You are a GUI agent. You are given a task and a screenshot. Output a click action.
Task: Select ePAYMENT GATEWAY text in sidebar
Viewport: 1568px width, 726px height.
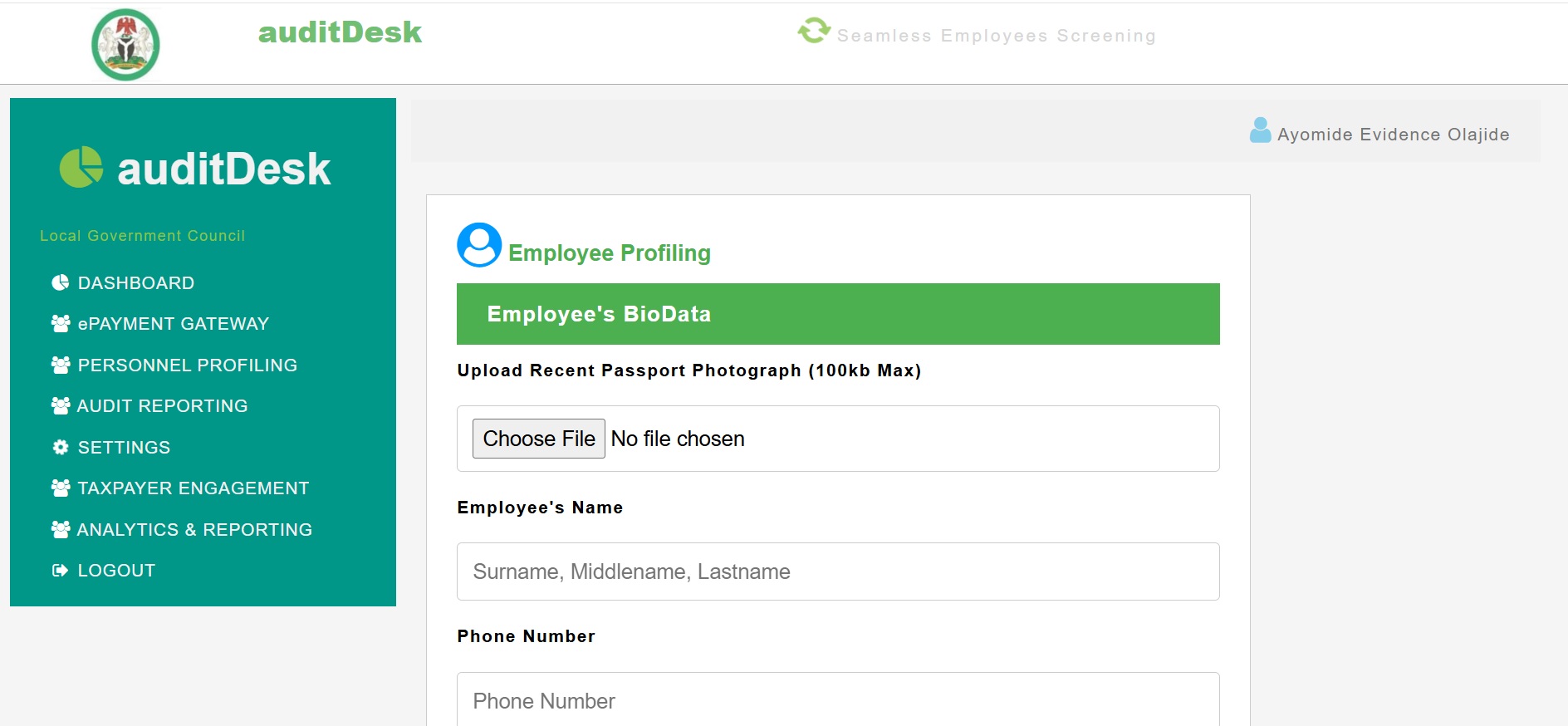174,323
